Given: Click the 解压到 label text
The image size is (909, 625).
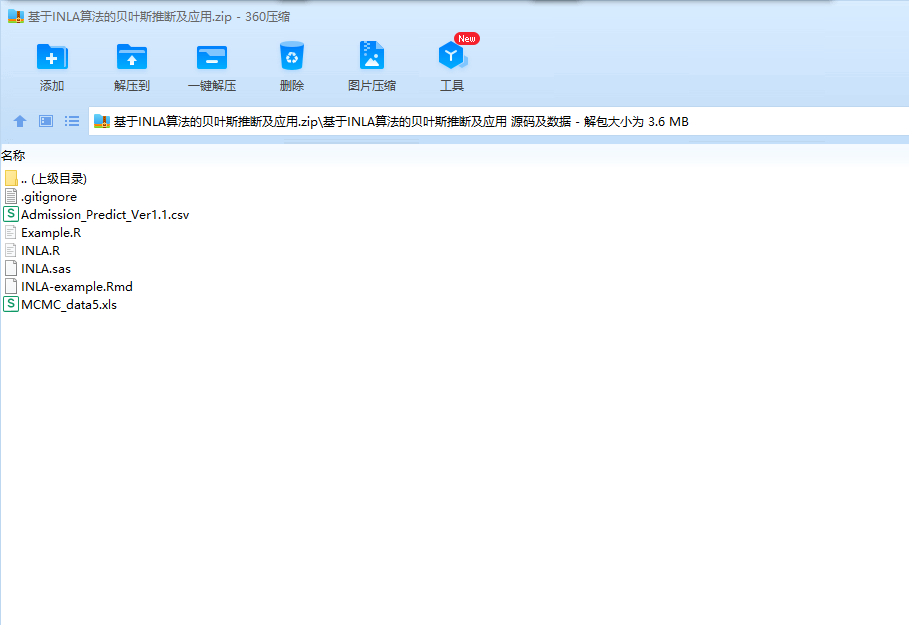Looking at the screenshot, I should pos(132,86).
